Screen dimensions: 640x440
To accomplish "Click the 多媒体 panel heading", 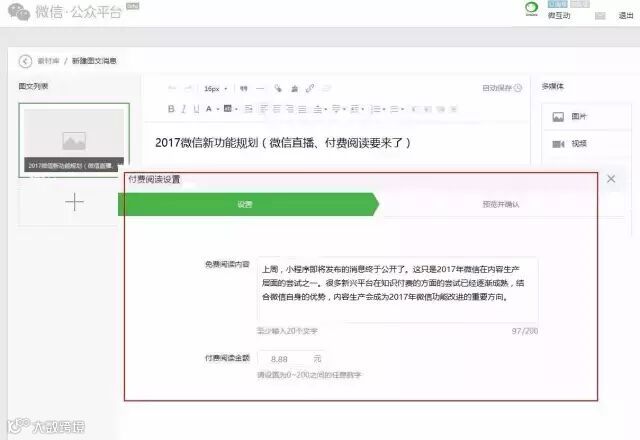I will point(552,86).
